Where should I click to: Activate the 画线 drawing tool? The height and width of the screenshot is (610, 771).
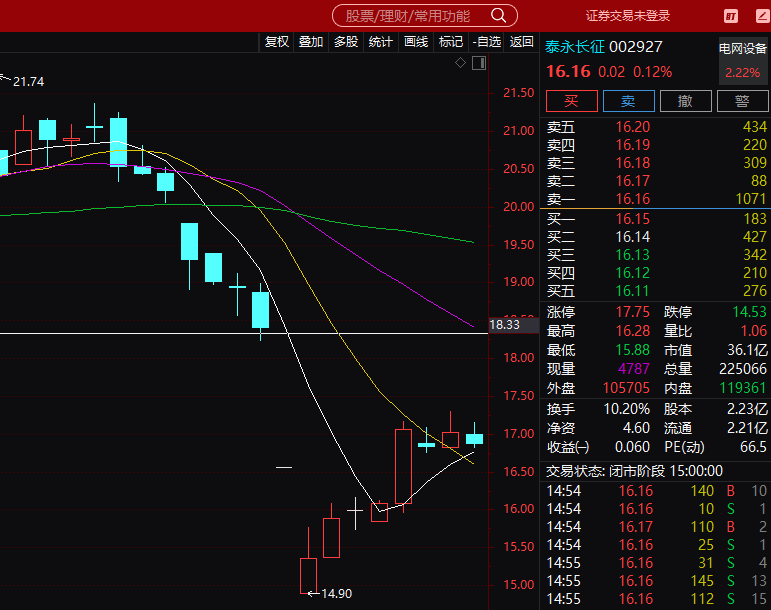(x=416, y=42)
